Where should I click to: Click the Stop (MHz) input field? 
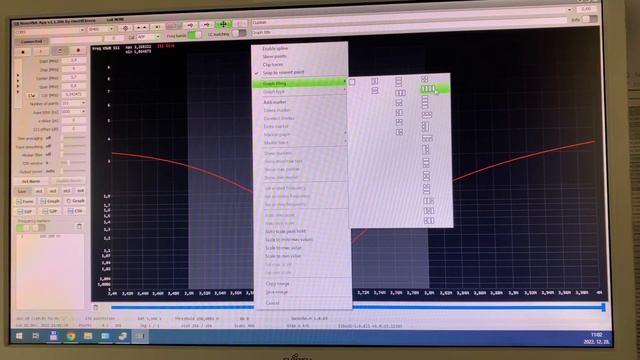pos(74,69)
